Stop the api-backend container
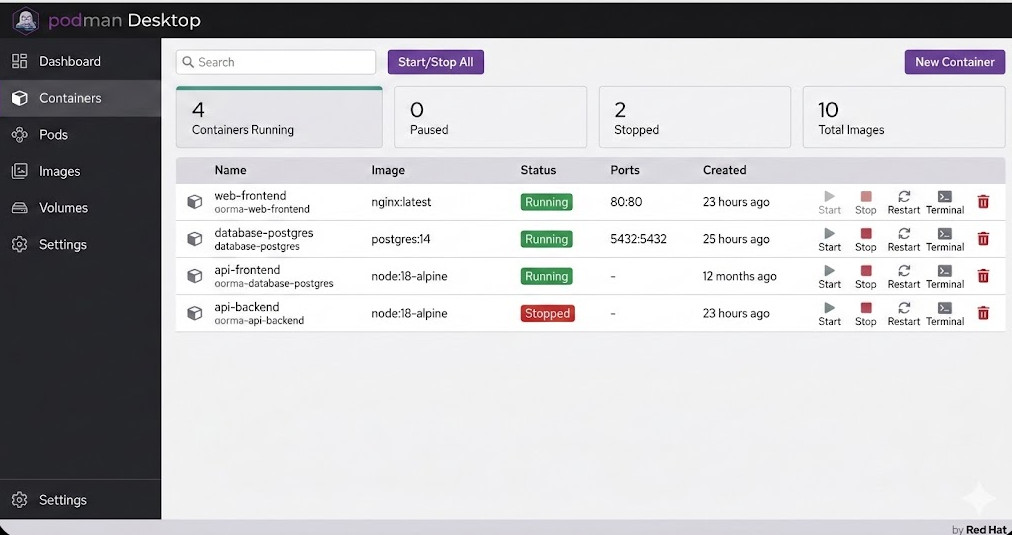The width and height of the screenshot is (1012, 535). click(x=865, y=314)
